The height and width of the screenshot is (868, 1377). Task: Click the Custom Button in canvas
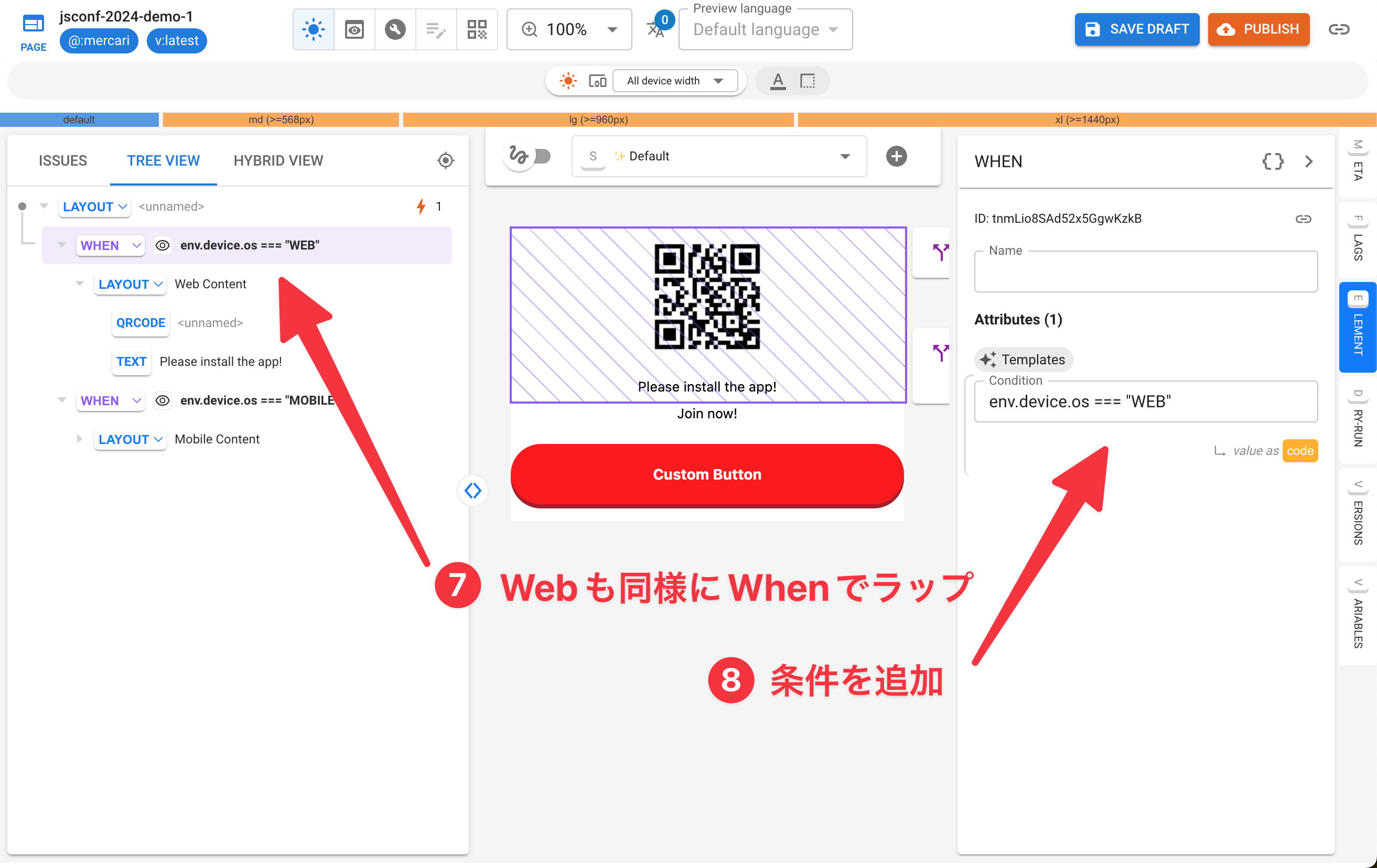coord(707,475)
